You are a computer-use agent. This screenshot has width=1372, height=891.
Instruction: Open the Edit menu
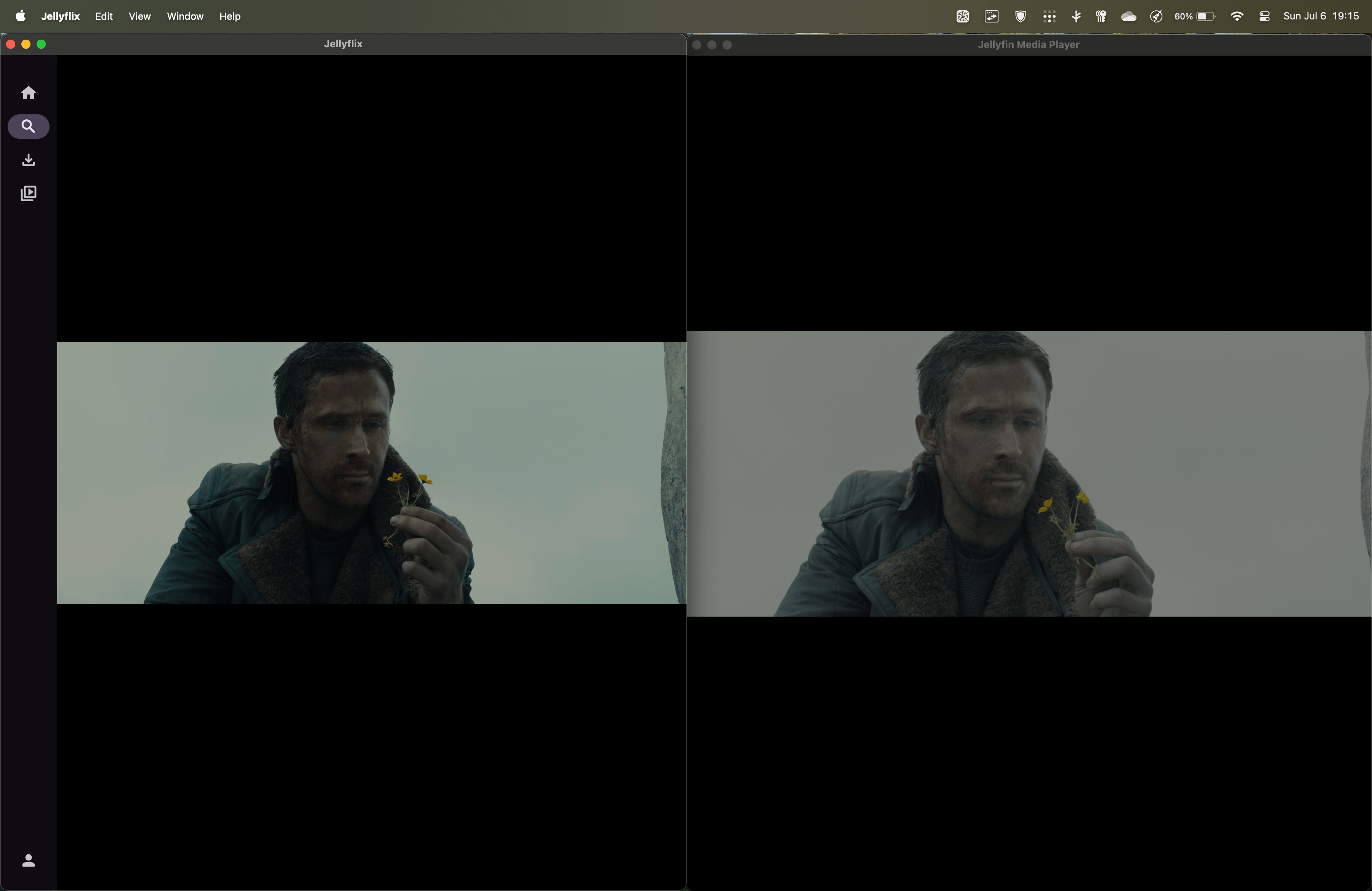(104, 16)
